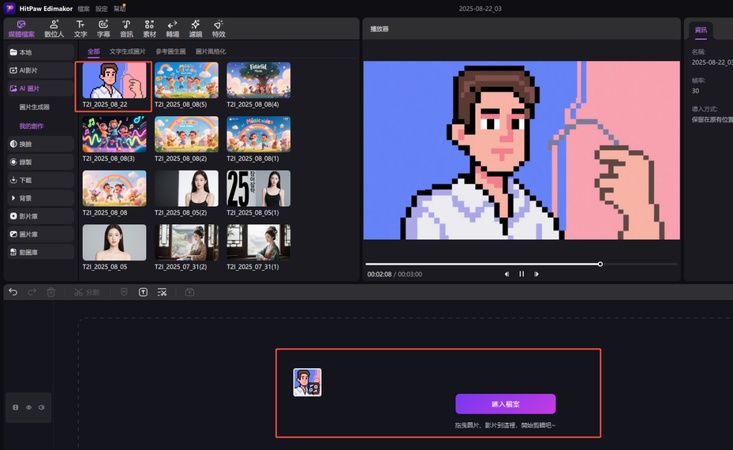Select thumbnail T2I_2025_08_08(5)
This screenshot has height=450, width=733.
tap(186, 80)
